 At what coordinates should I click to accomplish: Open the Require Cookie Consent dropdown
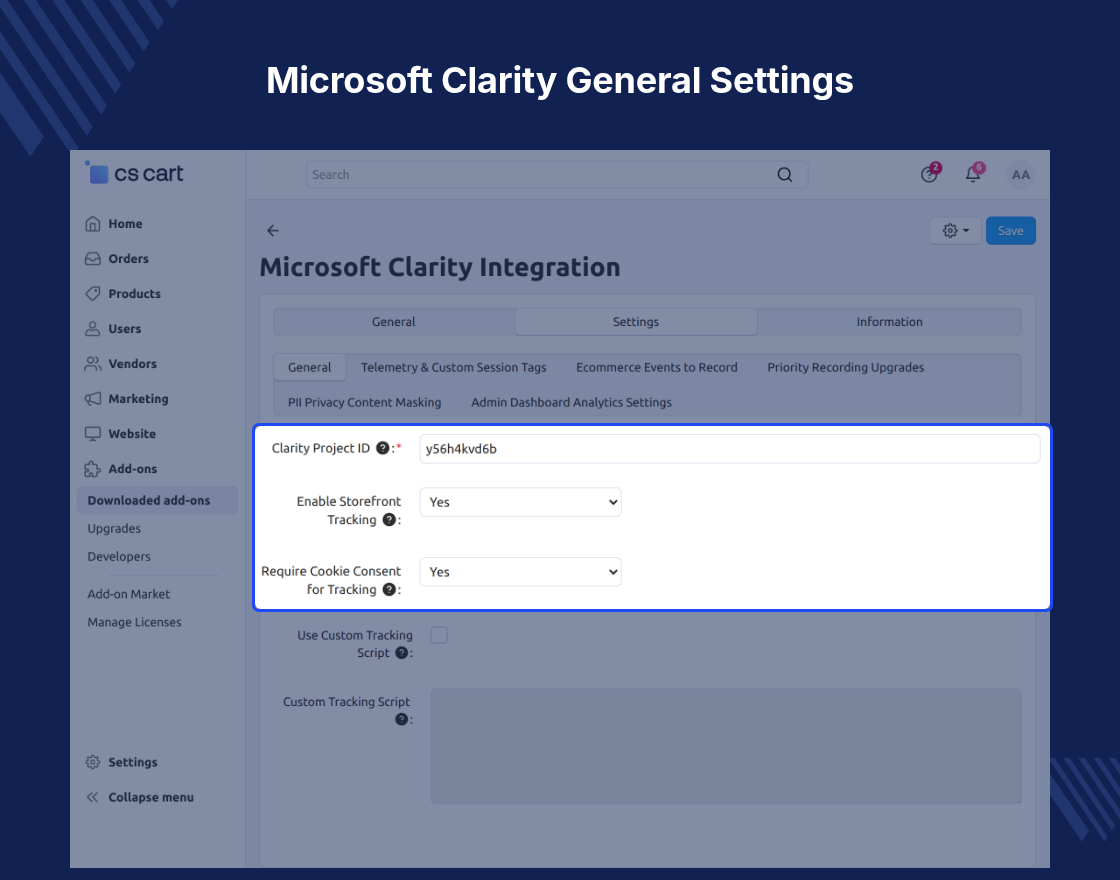[520, 572]
